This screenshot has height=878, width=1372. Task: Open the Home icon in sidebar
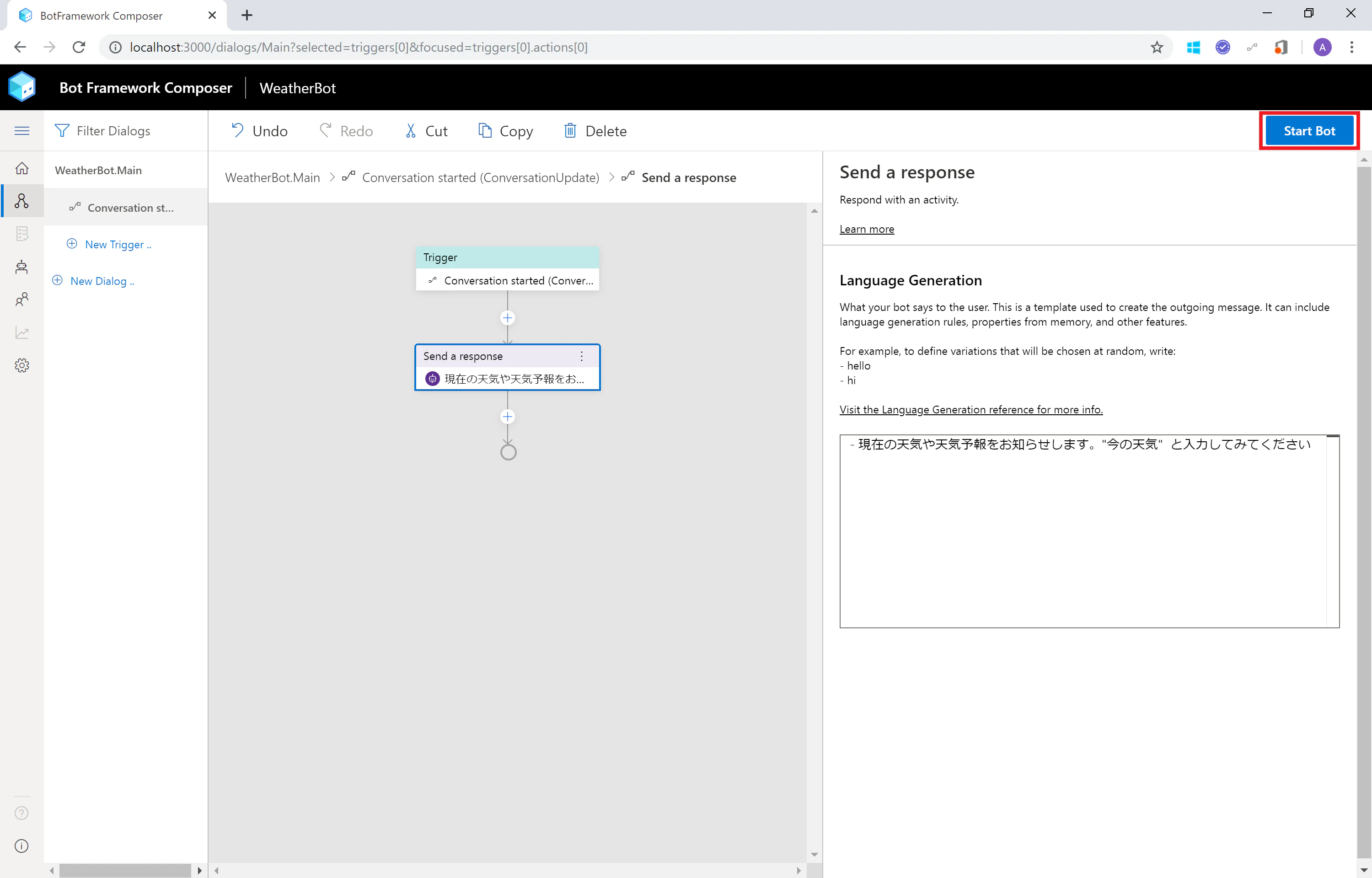21,168
